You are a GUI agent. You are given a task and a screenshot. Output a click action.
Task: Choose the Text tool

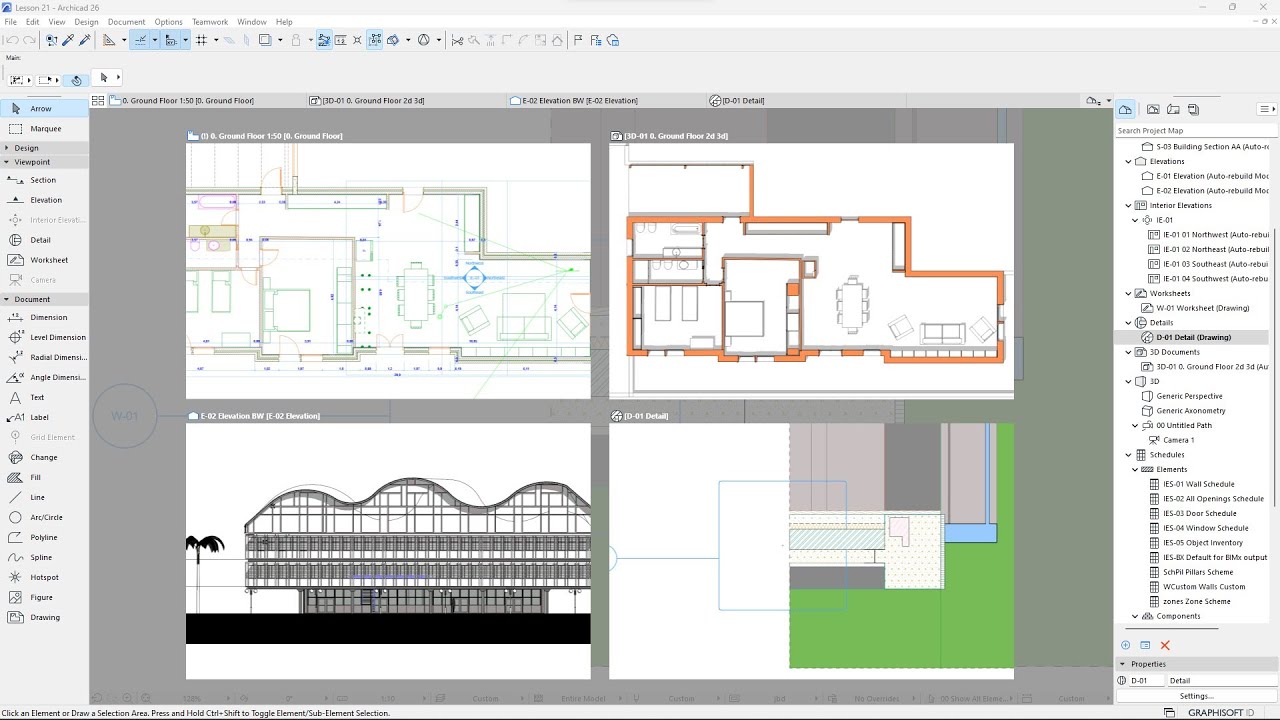pos(44,397)
